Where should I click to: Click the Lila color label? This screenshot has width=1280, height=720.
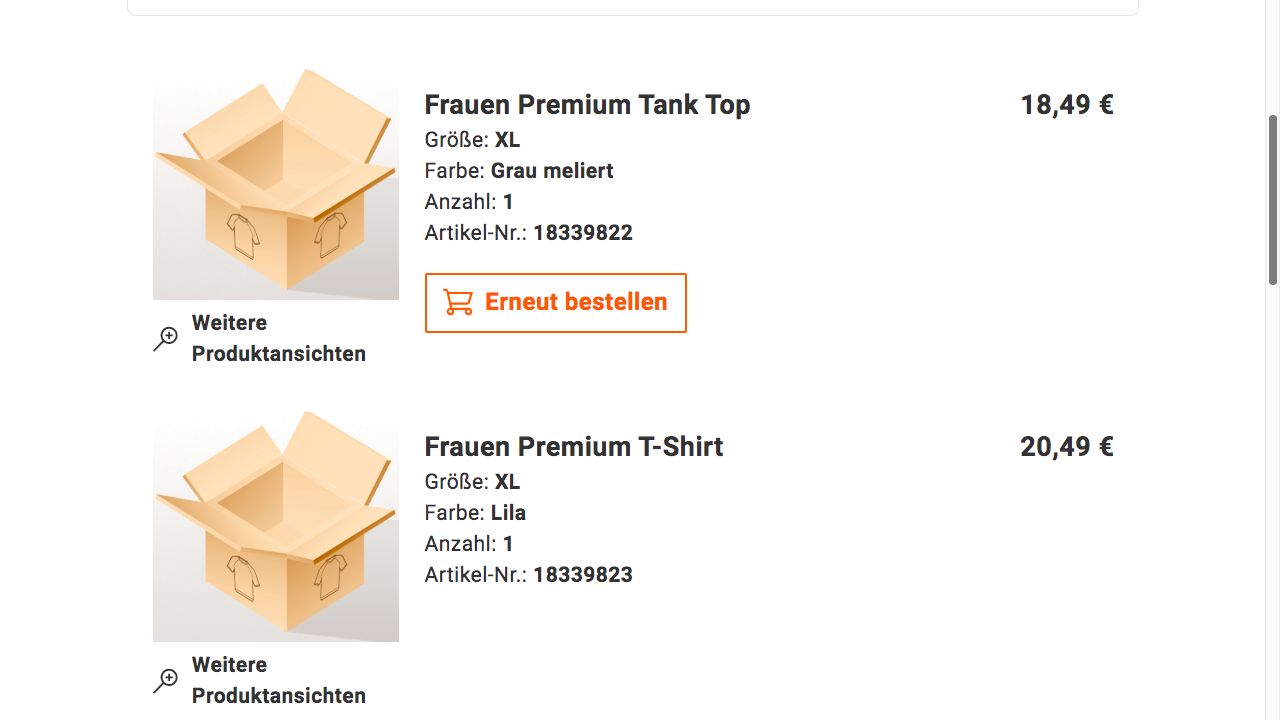pyautogui.click(x=508, y=513)
